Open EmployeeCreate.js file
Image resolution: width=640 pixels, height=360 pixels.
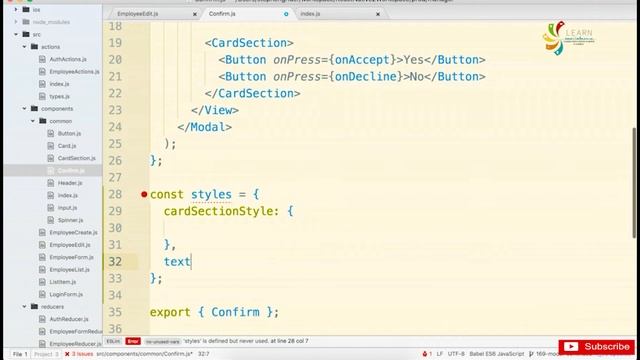point(73,232)
